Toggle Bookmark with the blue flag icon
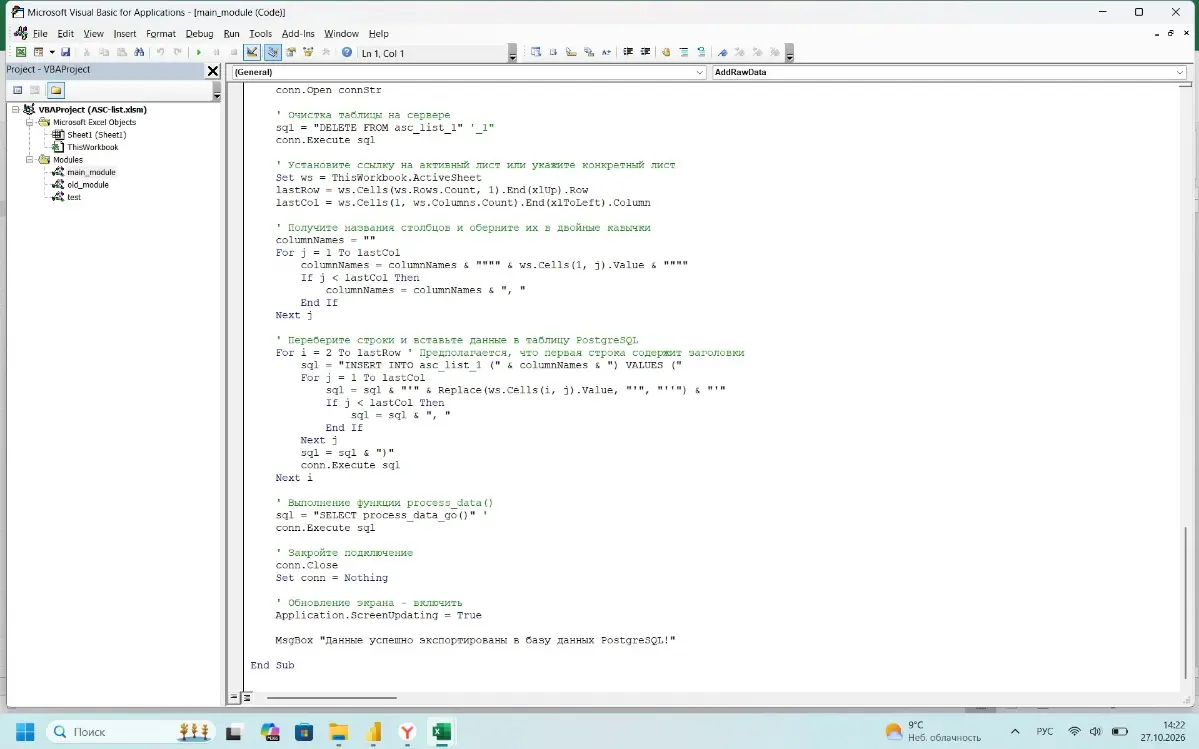1199x749 pixels. [723, 52]
